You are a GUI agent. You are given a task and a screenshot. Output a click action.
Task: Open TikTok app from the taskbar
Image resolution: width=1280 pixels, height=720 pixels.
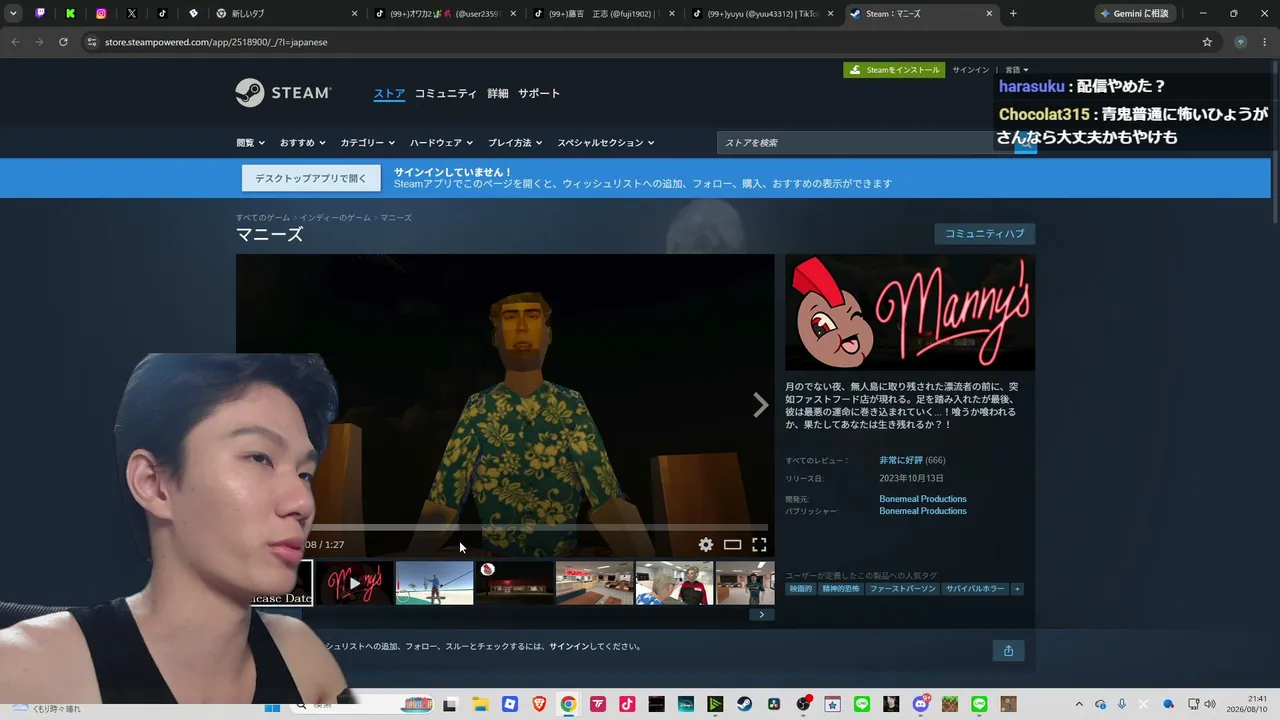627,705
